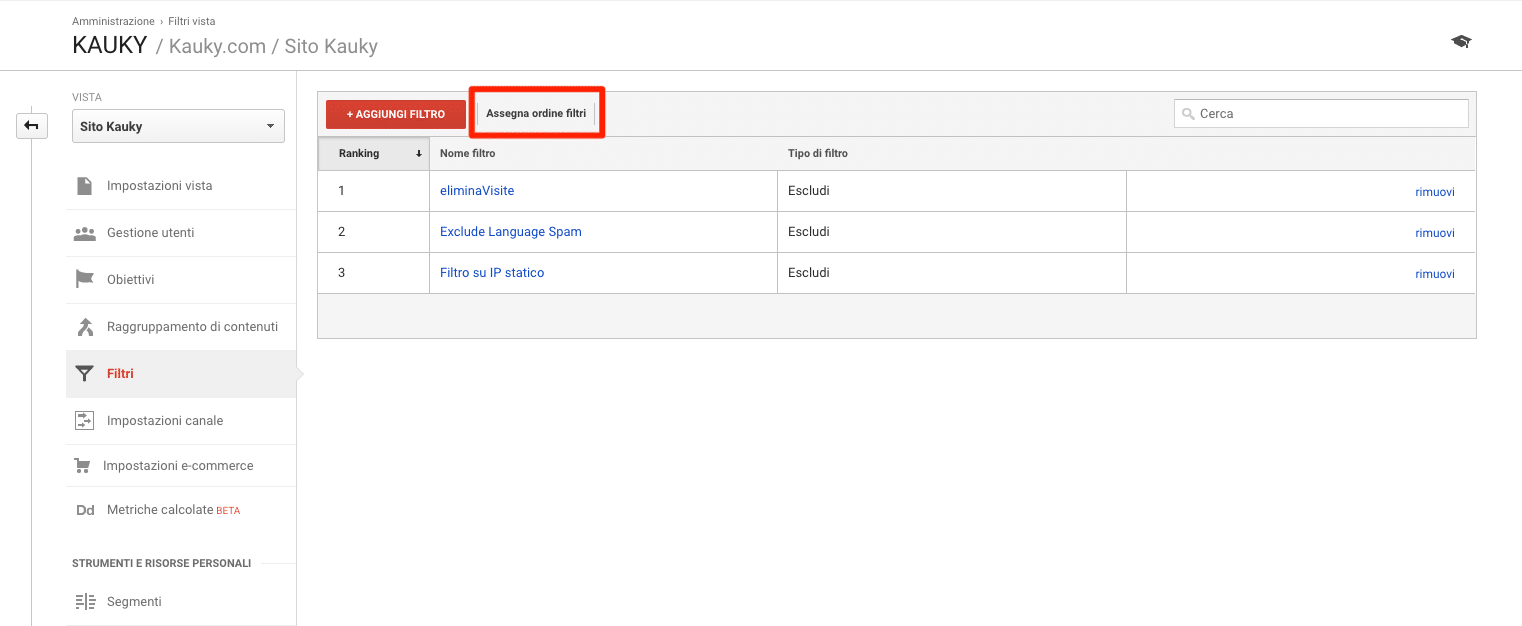Screen dimensions: 1522x626
Task: Open Impostazioni e-commerce with the cart icon
Action: tap(86, 465)
